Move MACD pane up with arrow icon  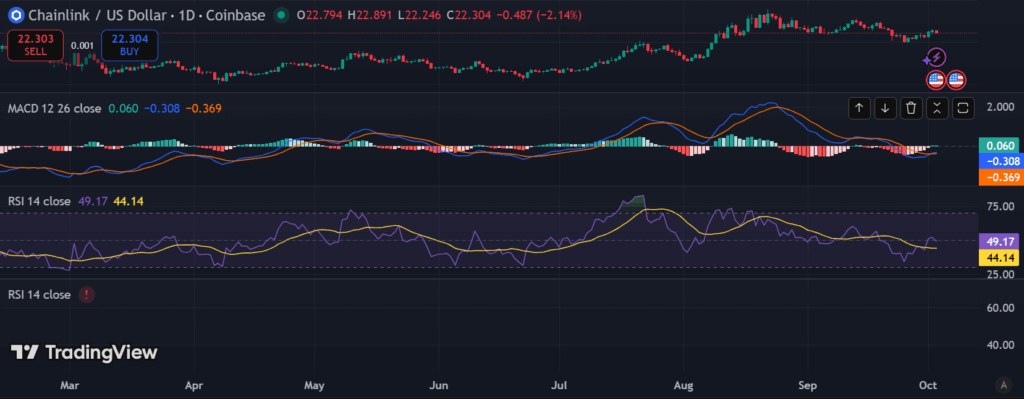point(859,108)
